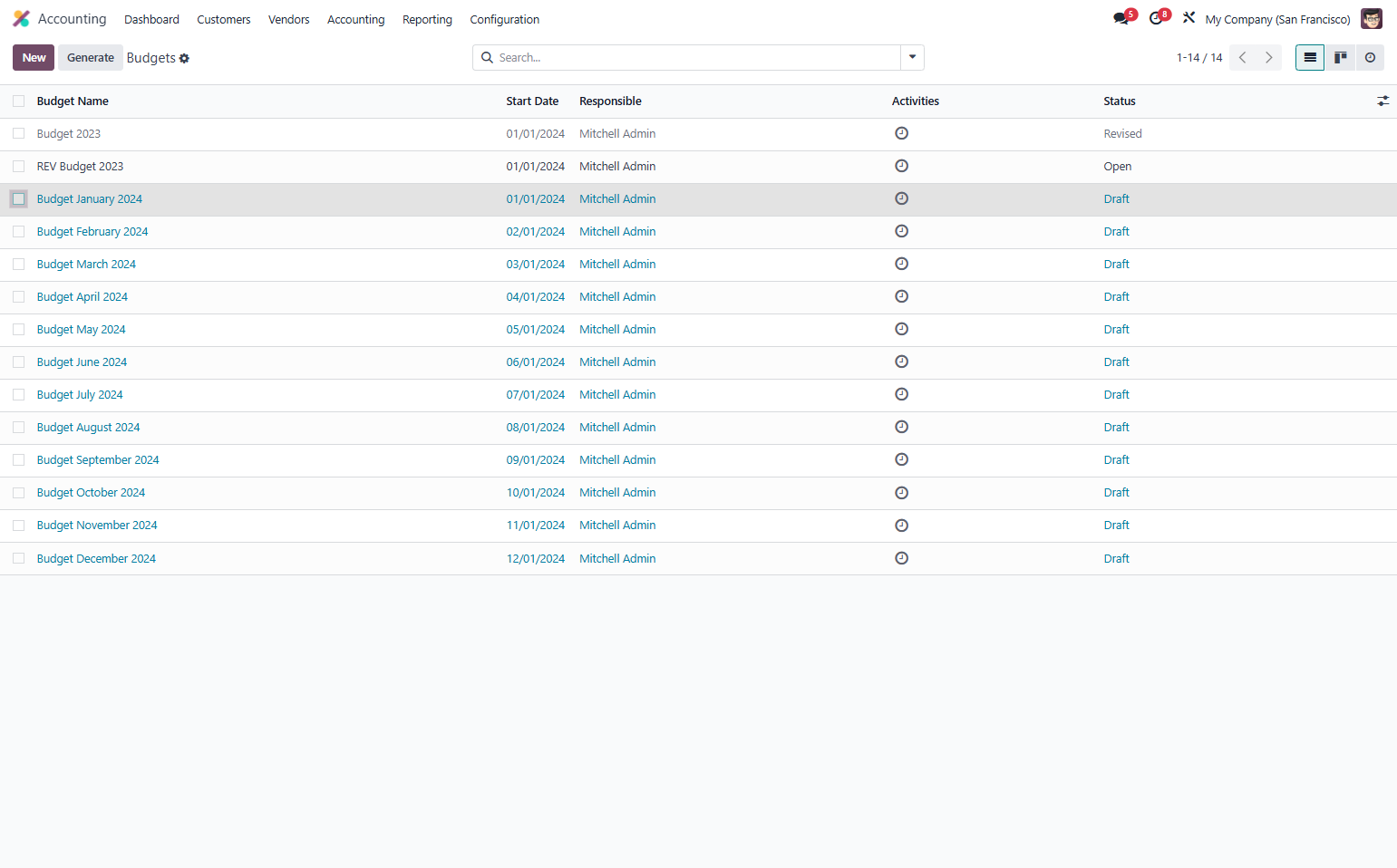Sort by Status column header
Image resolution: width=1397 pixels, height=868 pixels.
[1120, 101]
